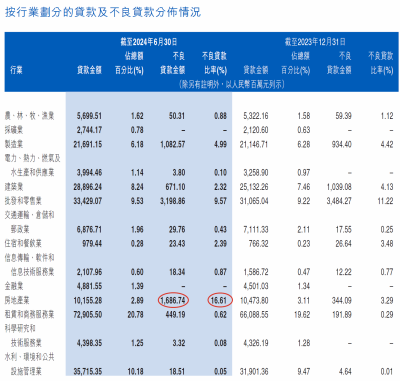This screenshot has height=381, width=400.
Task: Click the 住宿和餐飲業 row label
Action: point(23,244)
